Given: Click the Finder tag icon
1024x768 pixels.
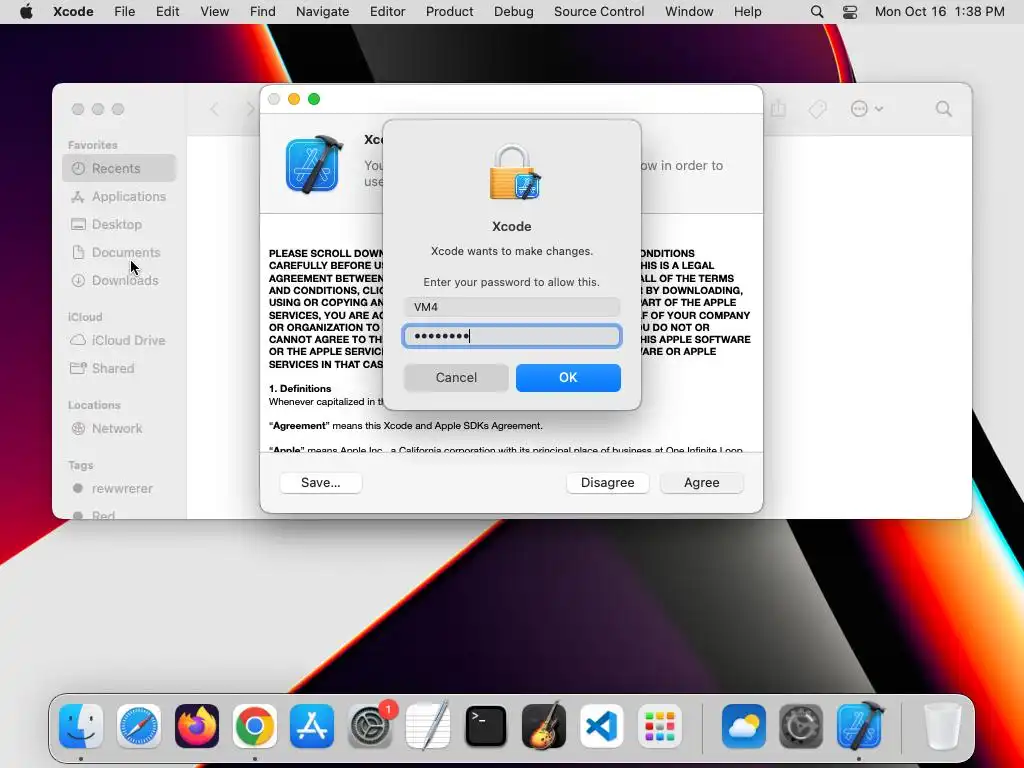Looking at the screenshot, I should (x=818, y=109).
